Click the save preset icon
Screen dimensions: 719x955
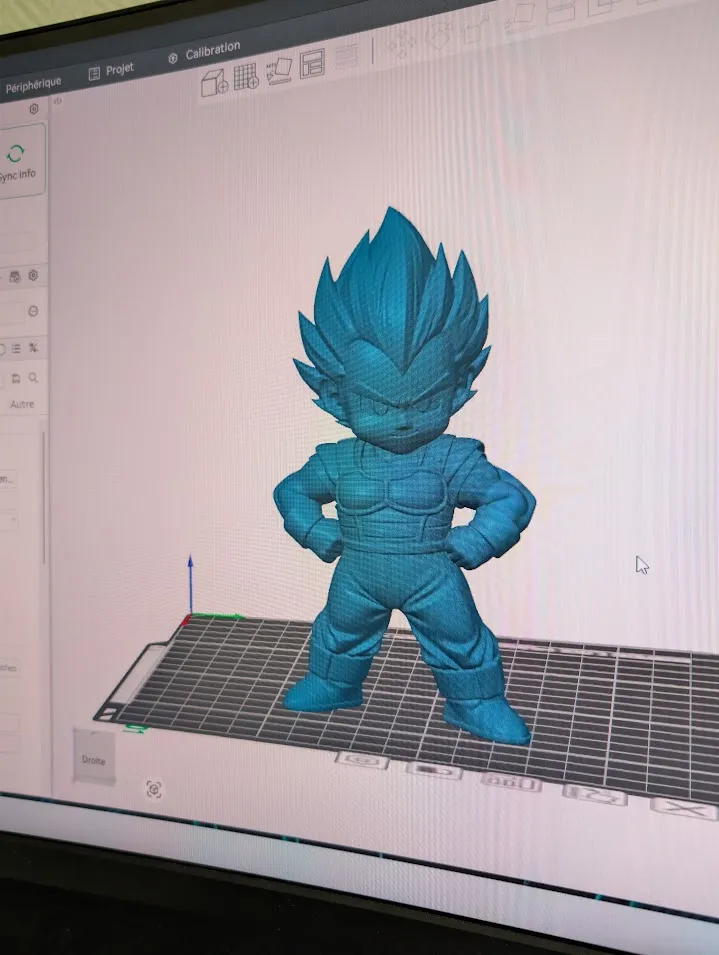coord(16,379)
